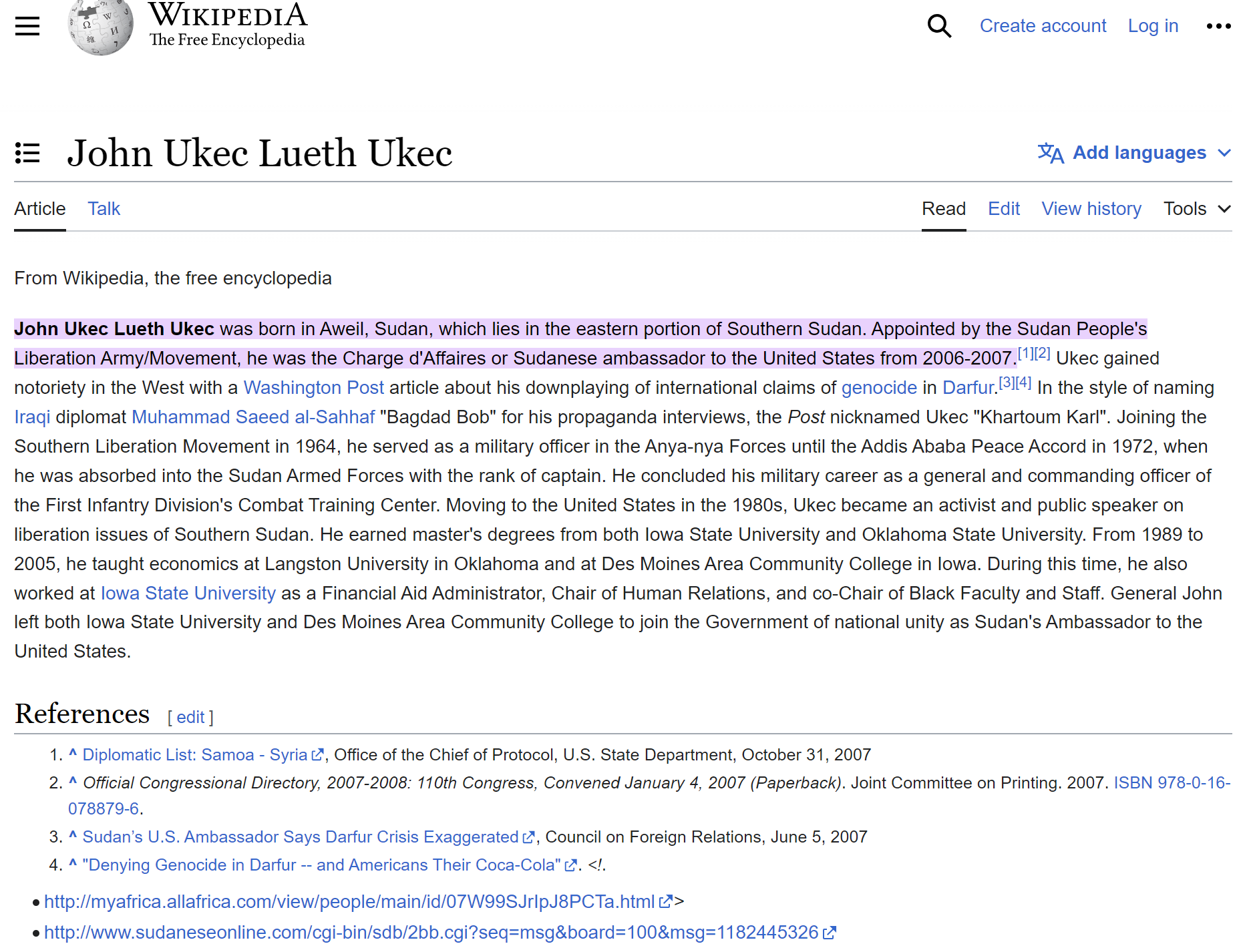The height and width of the screenshot is (952, 1243).
Task: Click edit link beside References heading
Action: [x=190, y=718]
